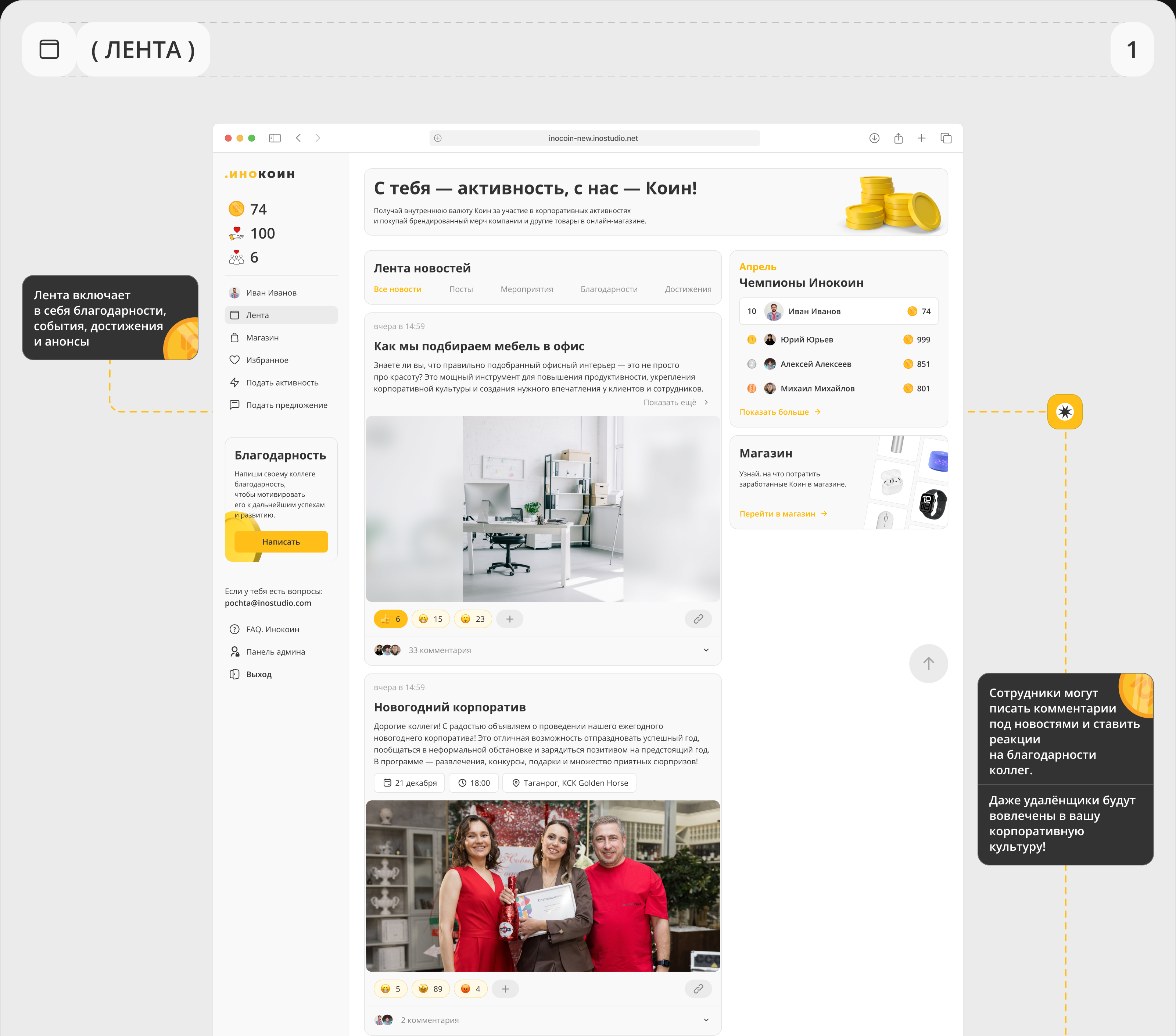The height and width of the screenshot is (1036, 1176).
Task: Switch to the Мероприятия news tab
Action: (x=526, y=289)
